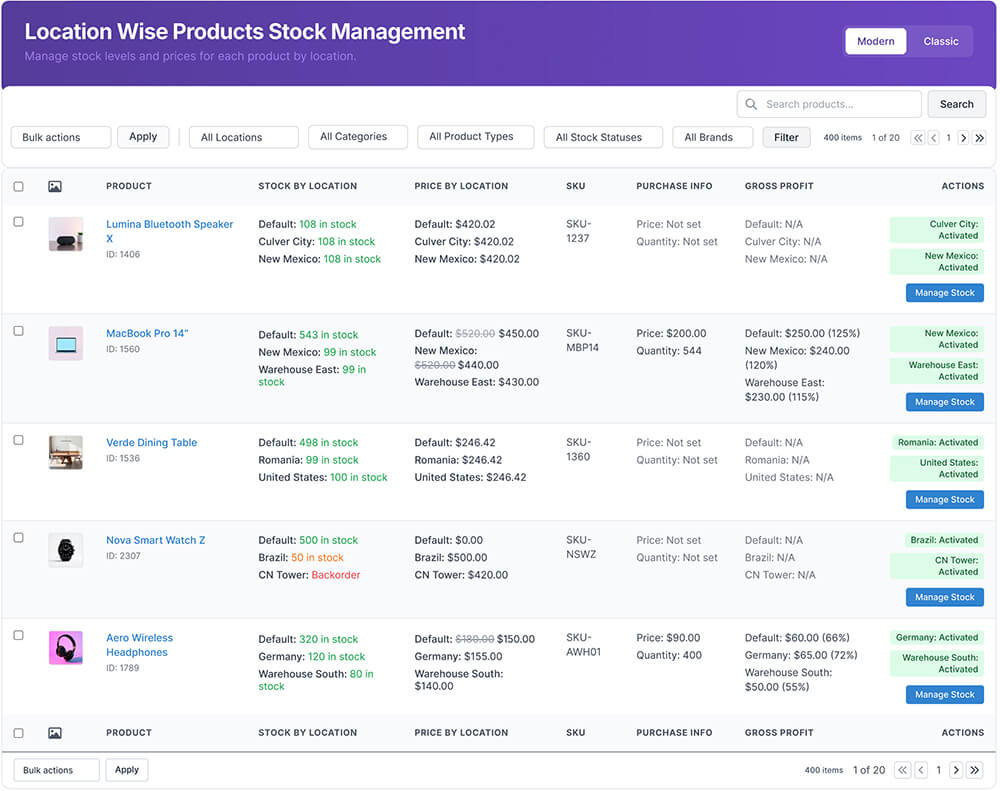Select all rows using header checkbox
Image resolution: width=1000 pixels, height=791 pixels.
point(18,186)
